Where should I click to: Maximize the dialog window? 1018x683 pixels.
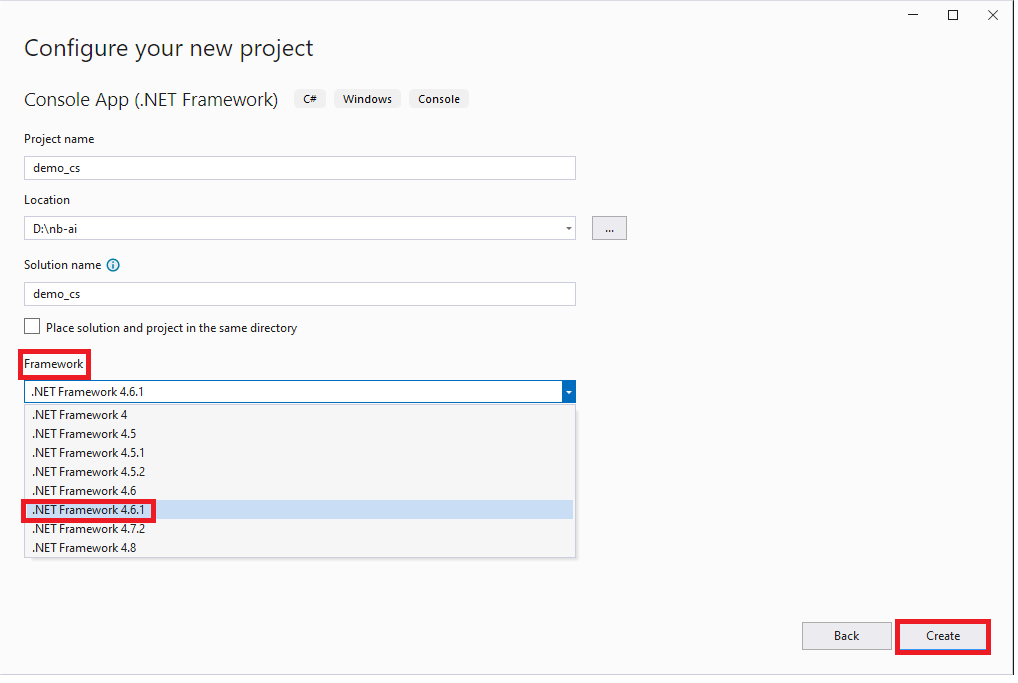pos(953,15)
